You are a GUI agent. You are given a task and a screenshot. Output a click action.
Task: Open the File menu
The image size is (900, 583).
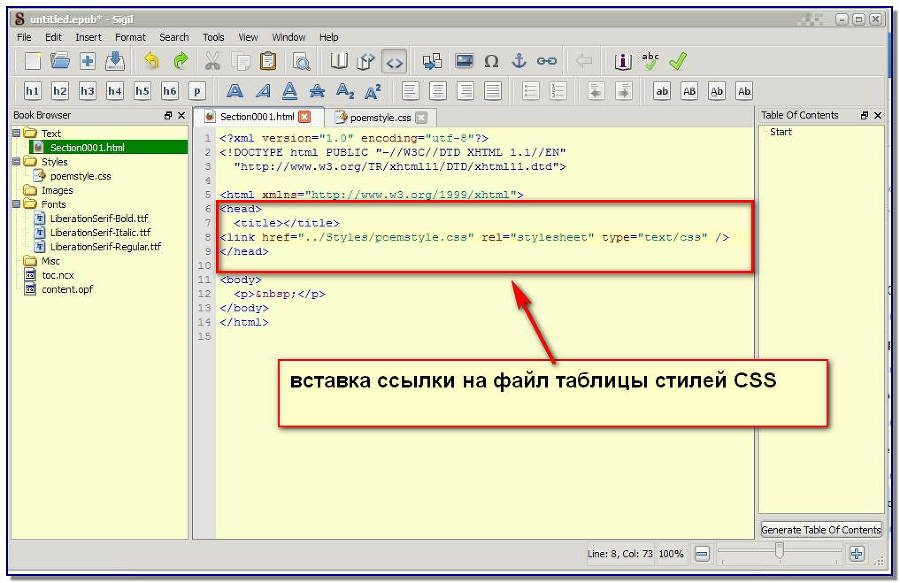coord(24,37)
